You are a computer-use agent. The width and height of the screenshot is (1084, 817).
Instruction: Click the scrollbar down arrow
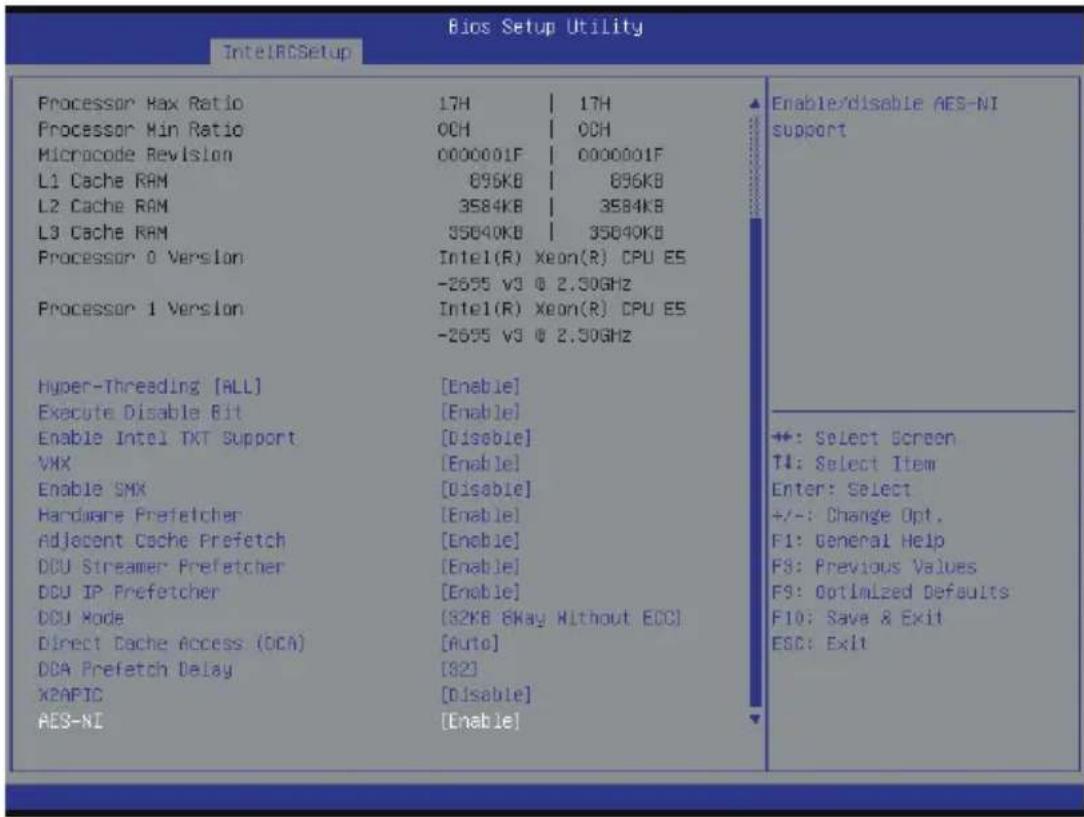tap(755, 720)
